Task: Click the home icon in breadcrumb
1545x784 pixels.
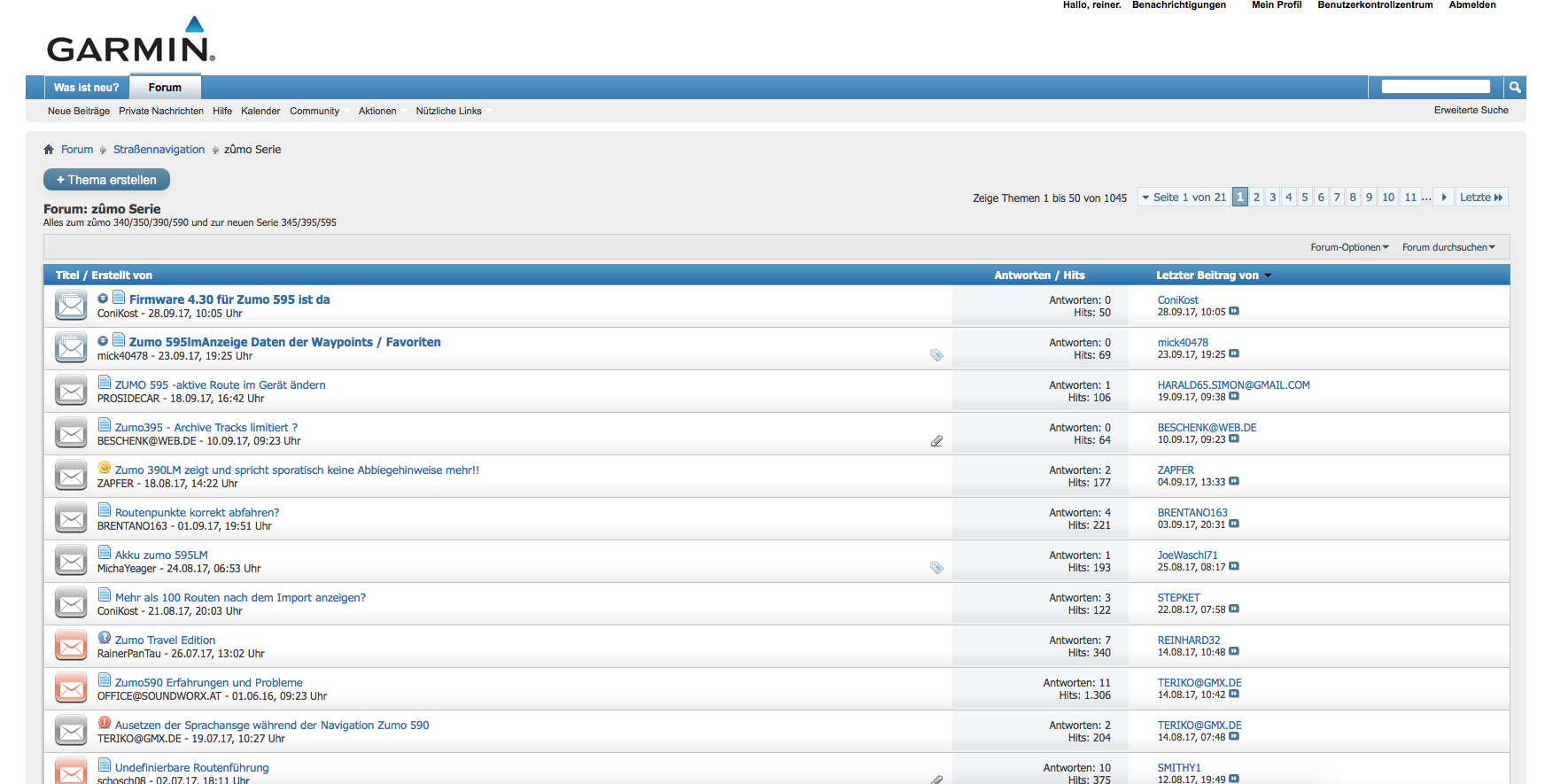Action: tap(49, 150)
